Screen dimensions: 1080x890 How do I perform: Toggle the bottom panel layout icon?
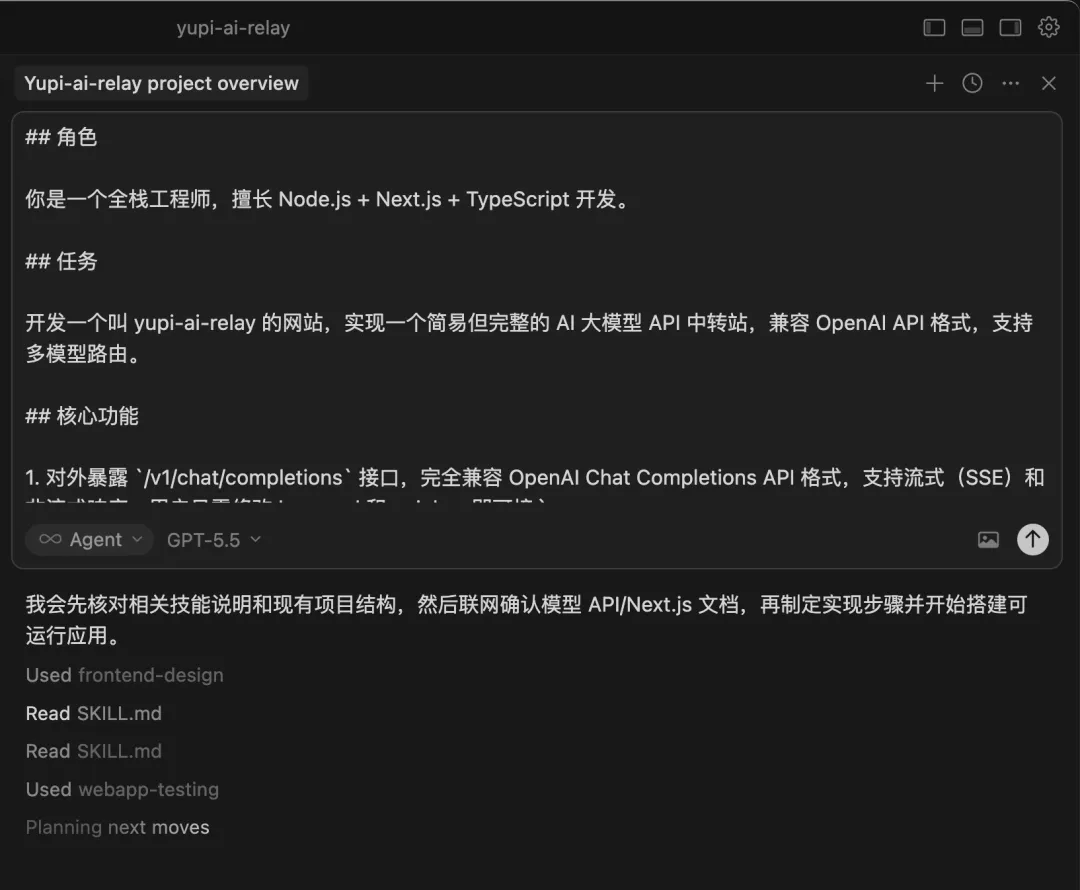[x=972, y=28]
